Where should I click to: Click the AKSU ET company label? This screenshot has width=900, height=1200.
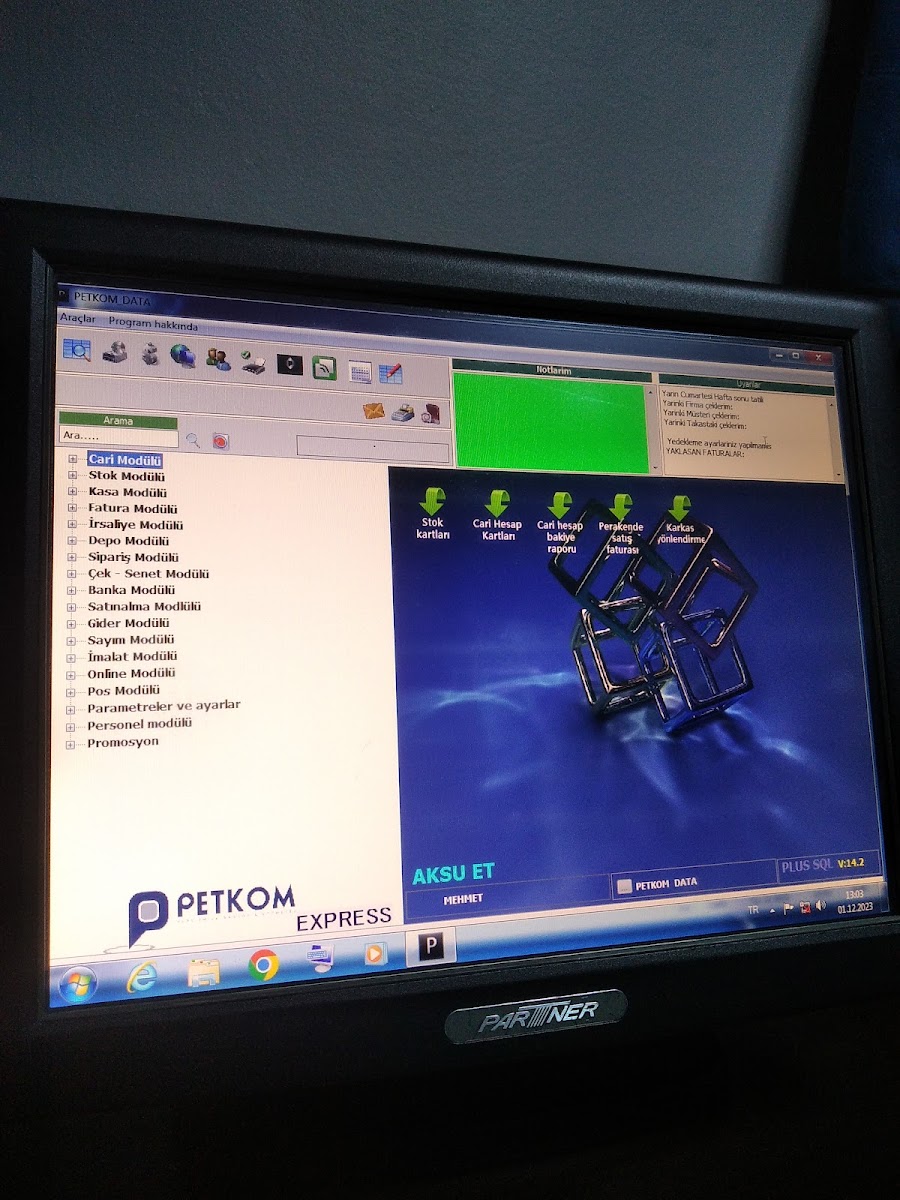click(x=453, y=874)
